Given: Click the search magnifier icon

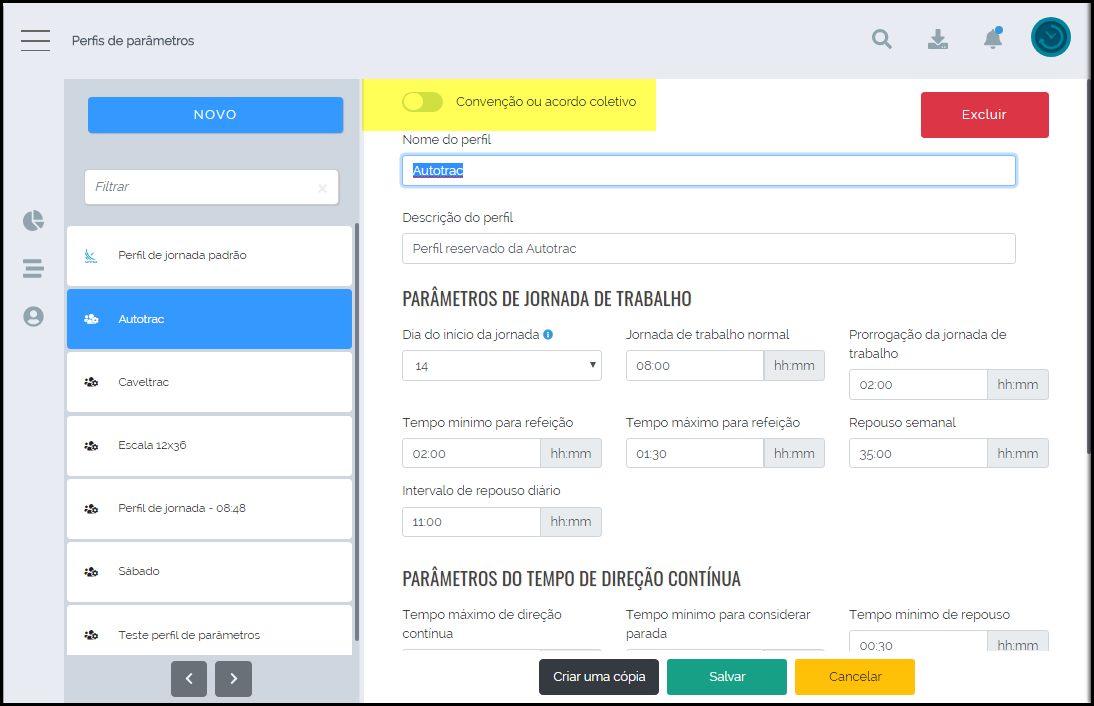Looking at the screenshot, I should point(882,39).
